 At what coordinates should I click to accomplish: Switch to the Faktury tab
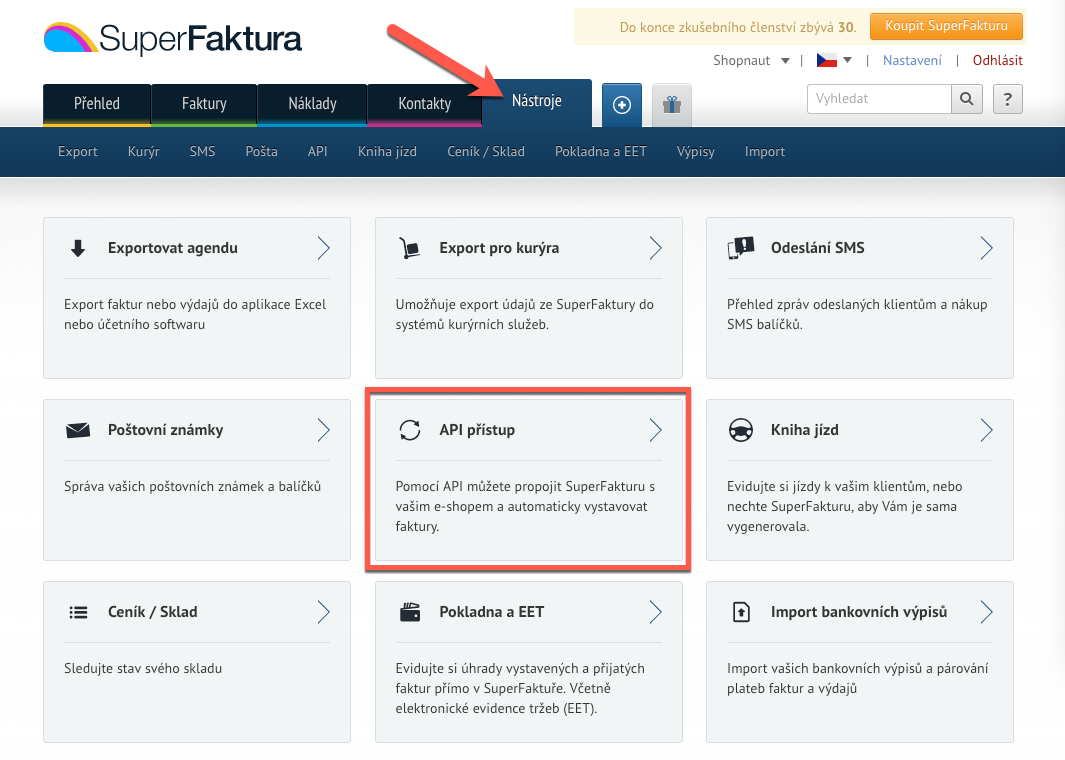(204, 103)
